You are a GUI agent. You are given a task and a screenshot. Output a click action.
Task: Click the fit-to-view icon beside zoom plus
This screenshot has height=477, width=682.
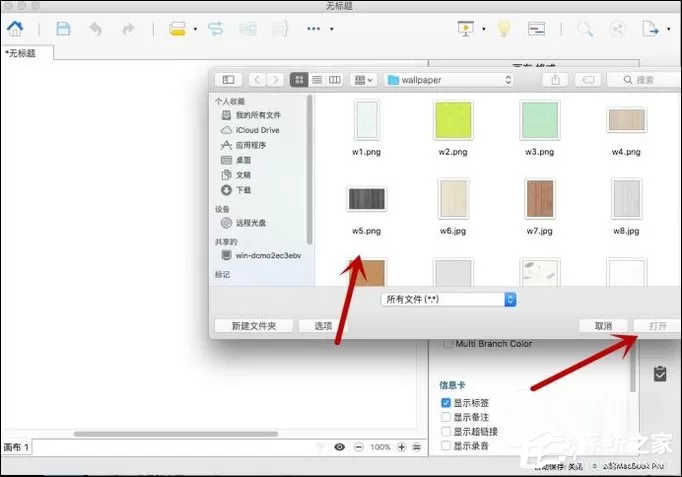point(417,447)
